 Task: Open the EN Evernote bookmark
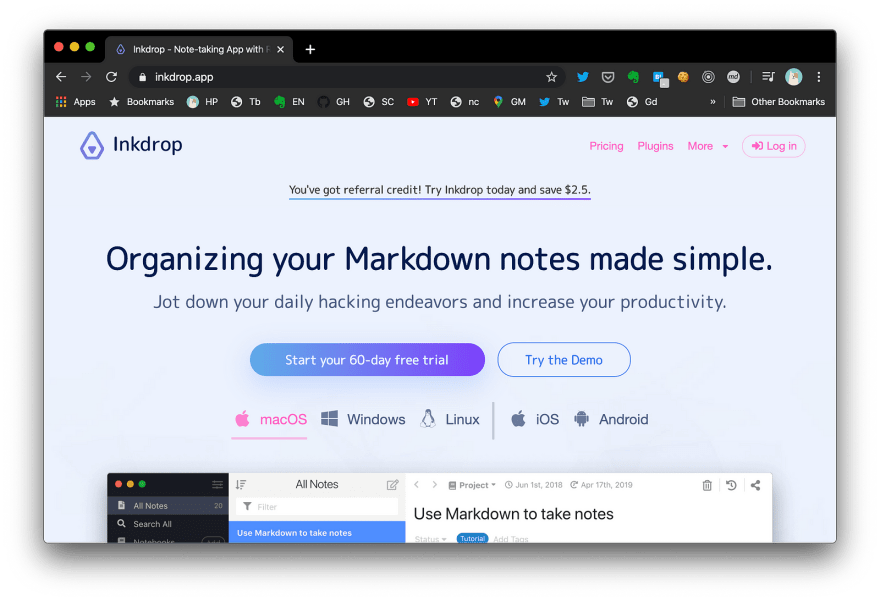click(290, 102)
